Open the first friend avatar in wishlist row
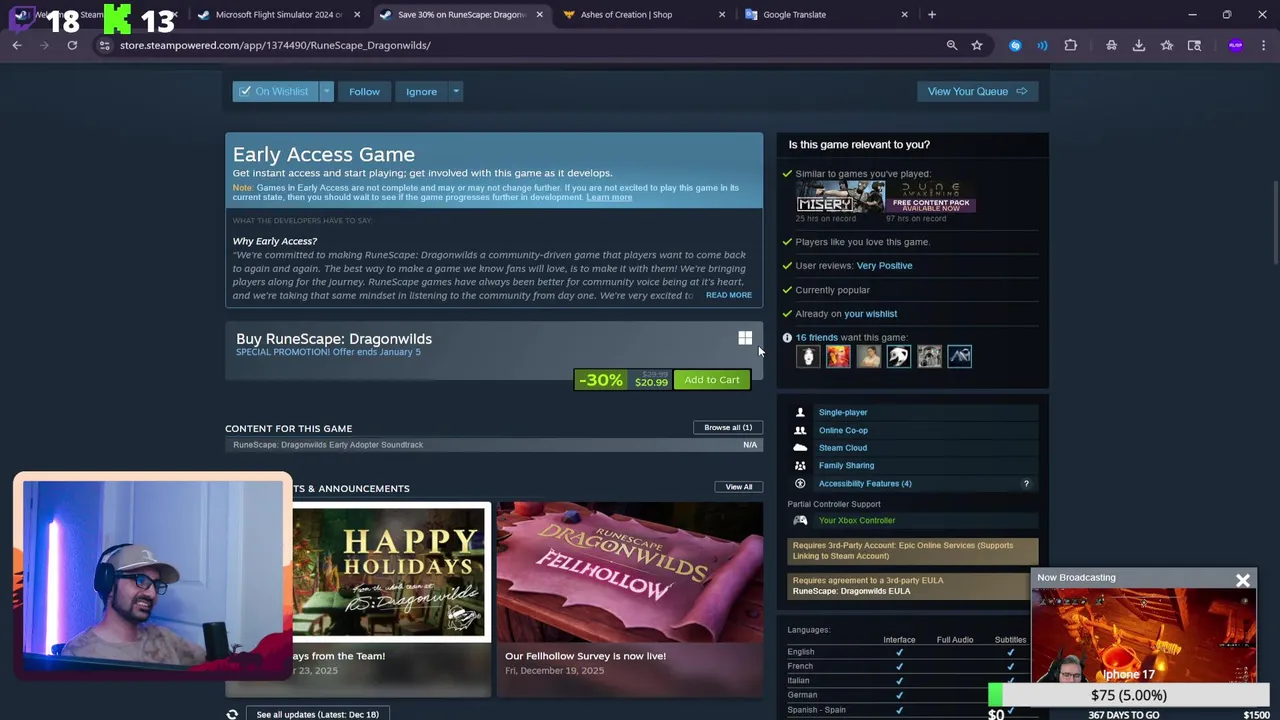Screen dimensions: 1280x720 point(808,356)
